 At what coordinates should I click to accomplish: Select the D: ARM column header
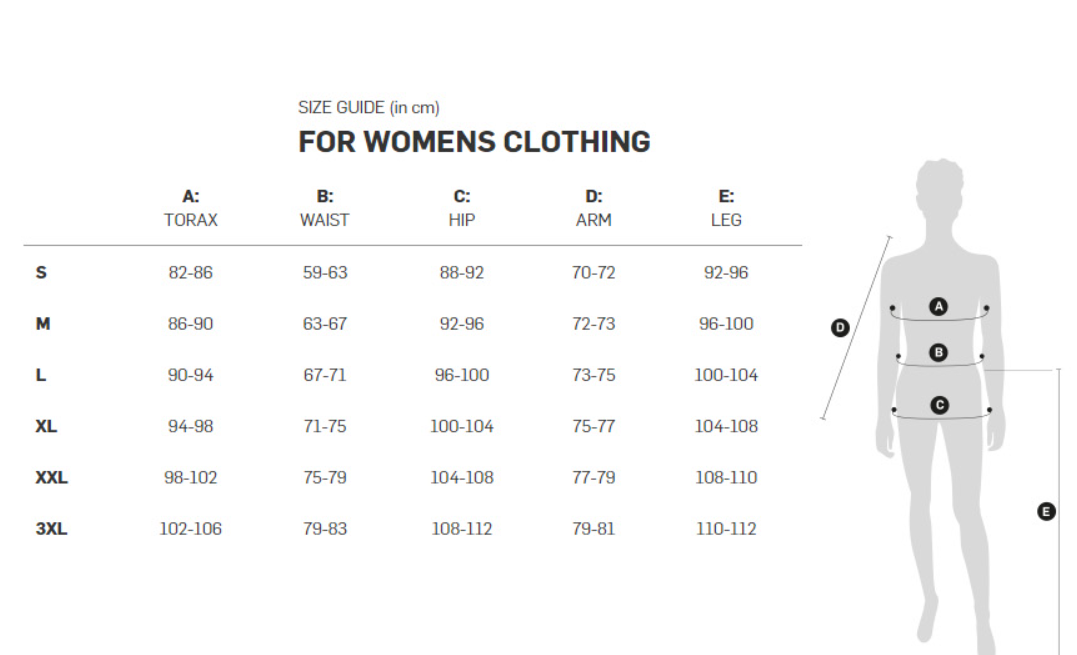(x=593, y=208)
